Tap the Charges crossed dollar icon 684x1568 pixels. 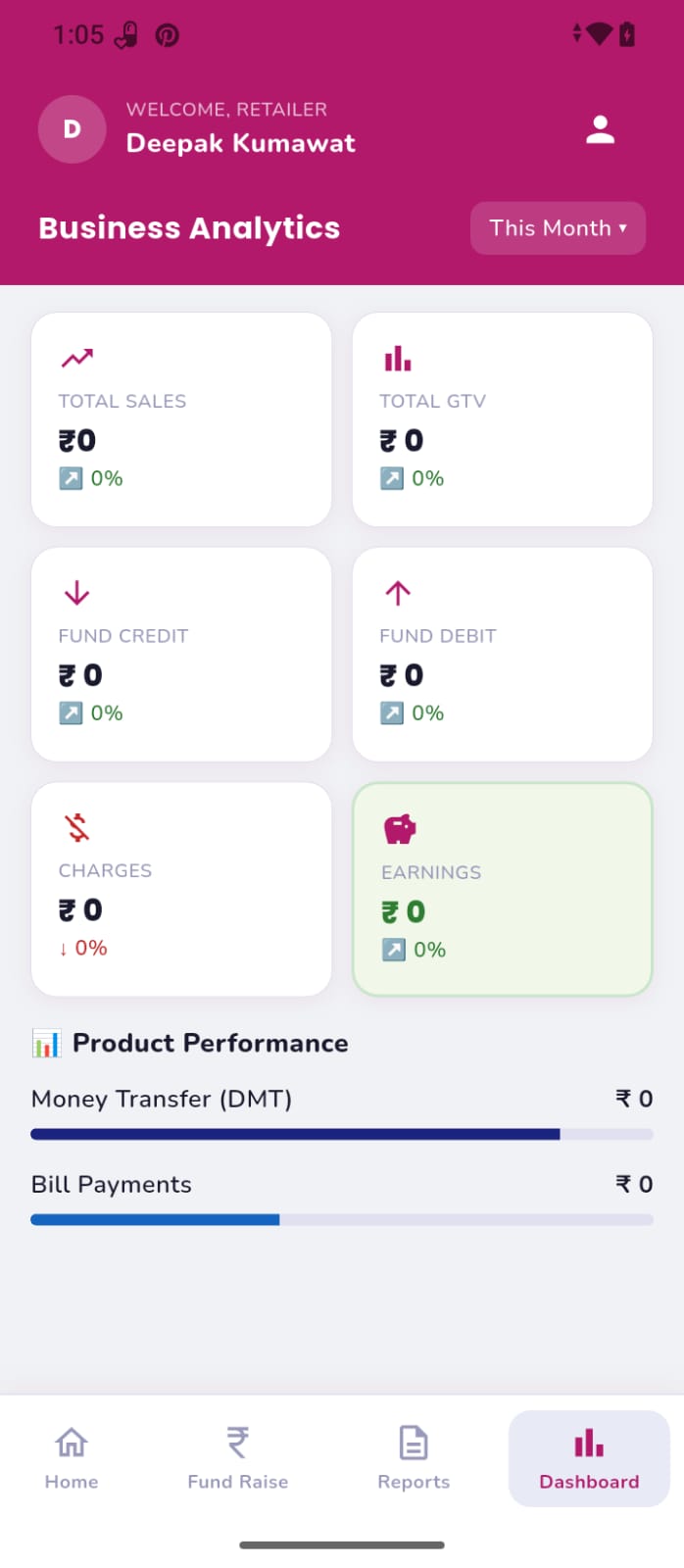(x=77, y=827)
